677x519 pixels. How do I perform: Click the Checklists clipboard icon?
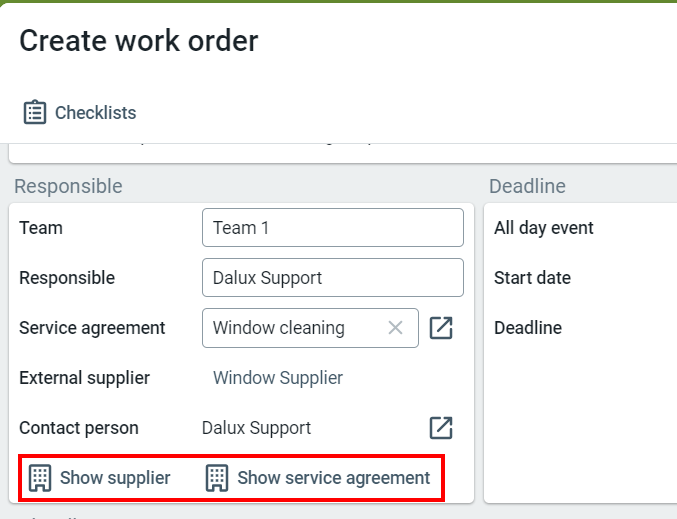pos(35,112)
